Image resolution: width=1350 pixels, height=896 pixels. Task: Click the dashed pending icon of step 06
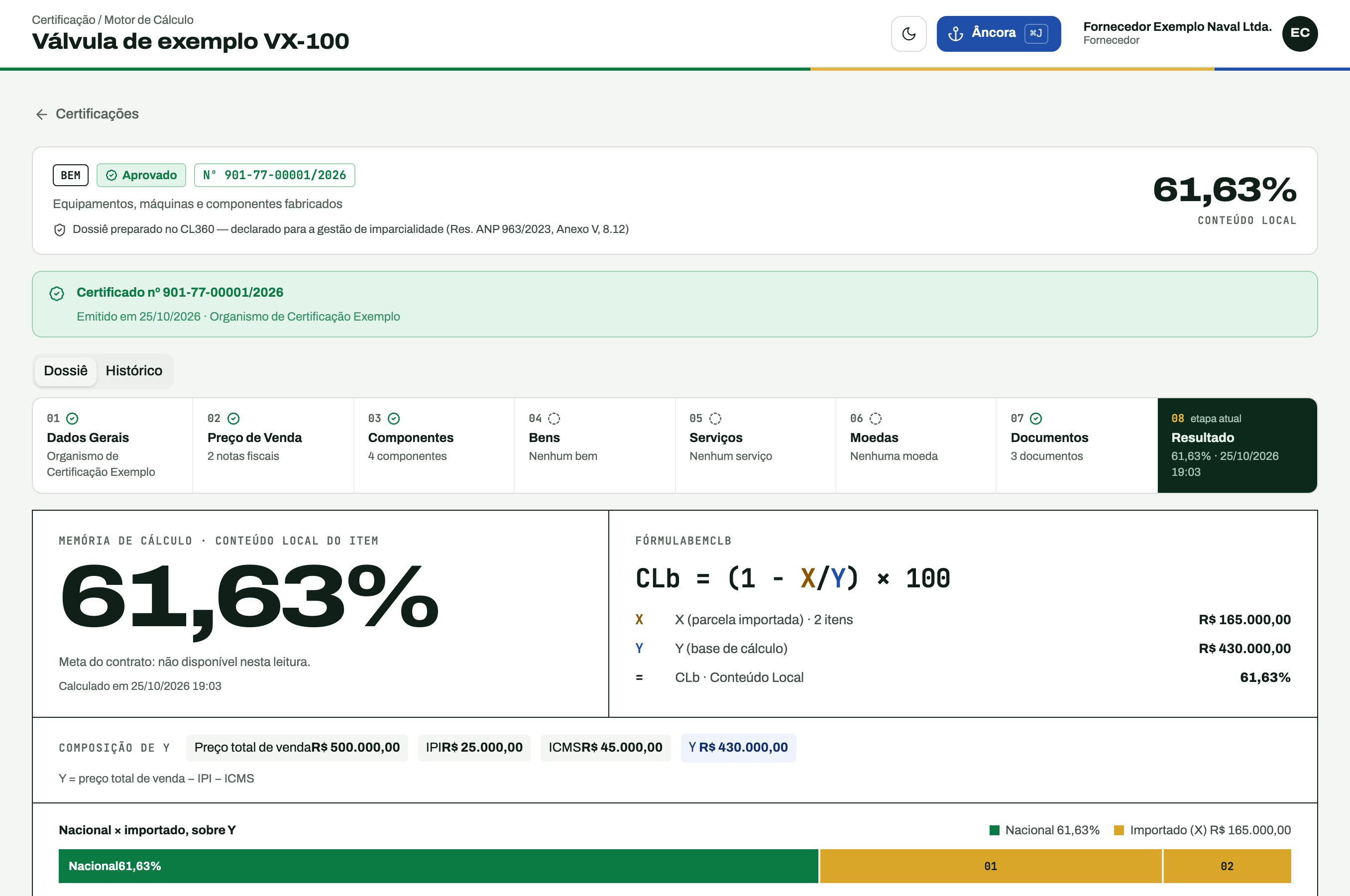coord(876,418)
